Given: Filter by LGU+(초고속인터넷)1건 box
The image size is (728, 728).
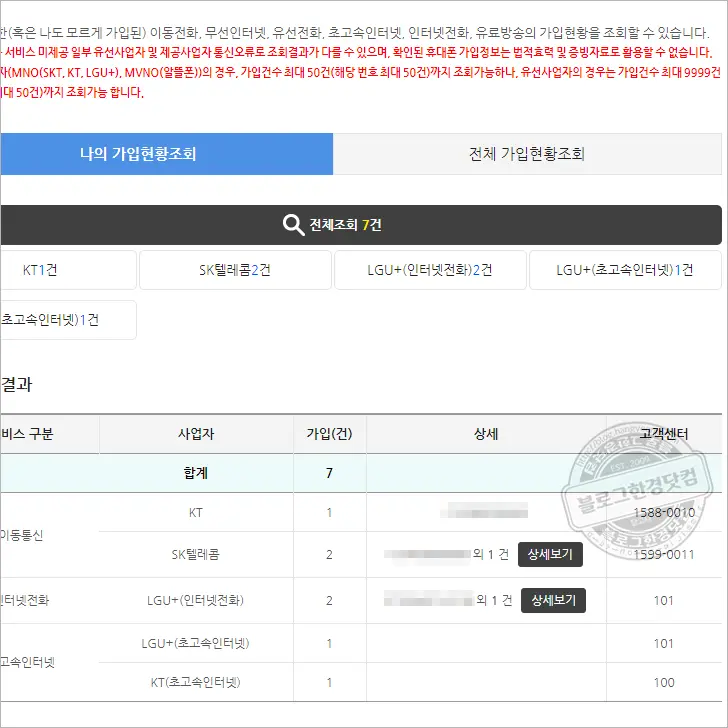Looking at the screenshot, I should pos(625,270).
